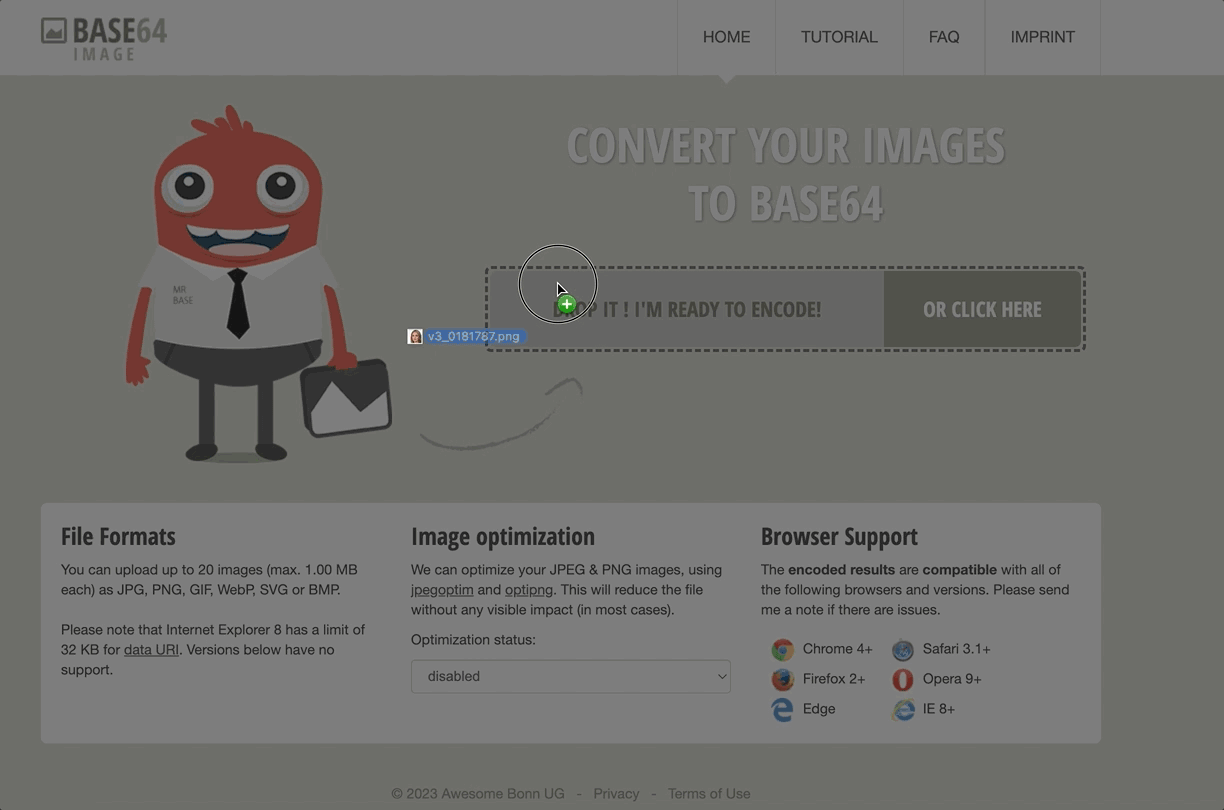Click the File Formats heading

tap(118, 536)
